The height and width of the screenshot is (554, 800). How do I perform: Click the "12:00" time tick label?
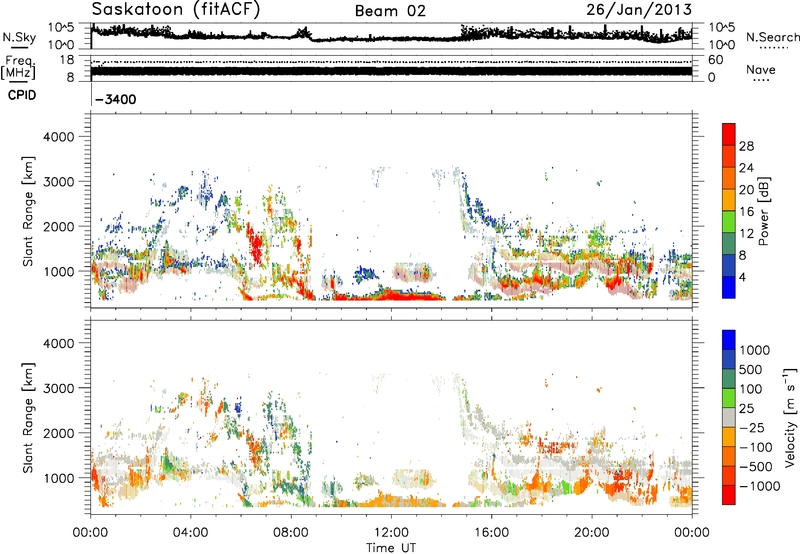[391, 533]
